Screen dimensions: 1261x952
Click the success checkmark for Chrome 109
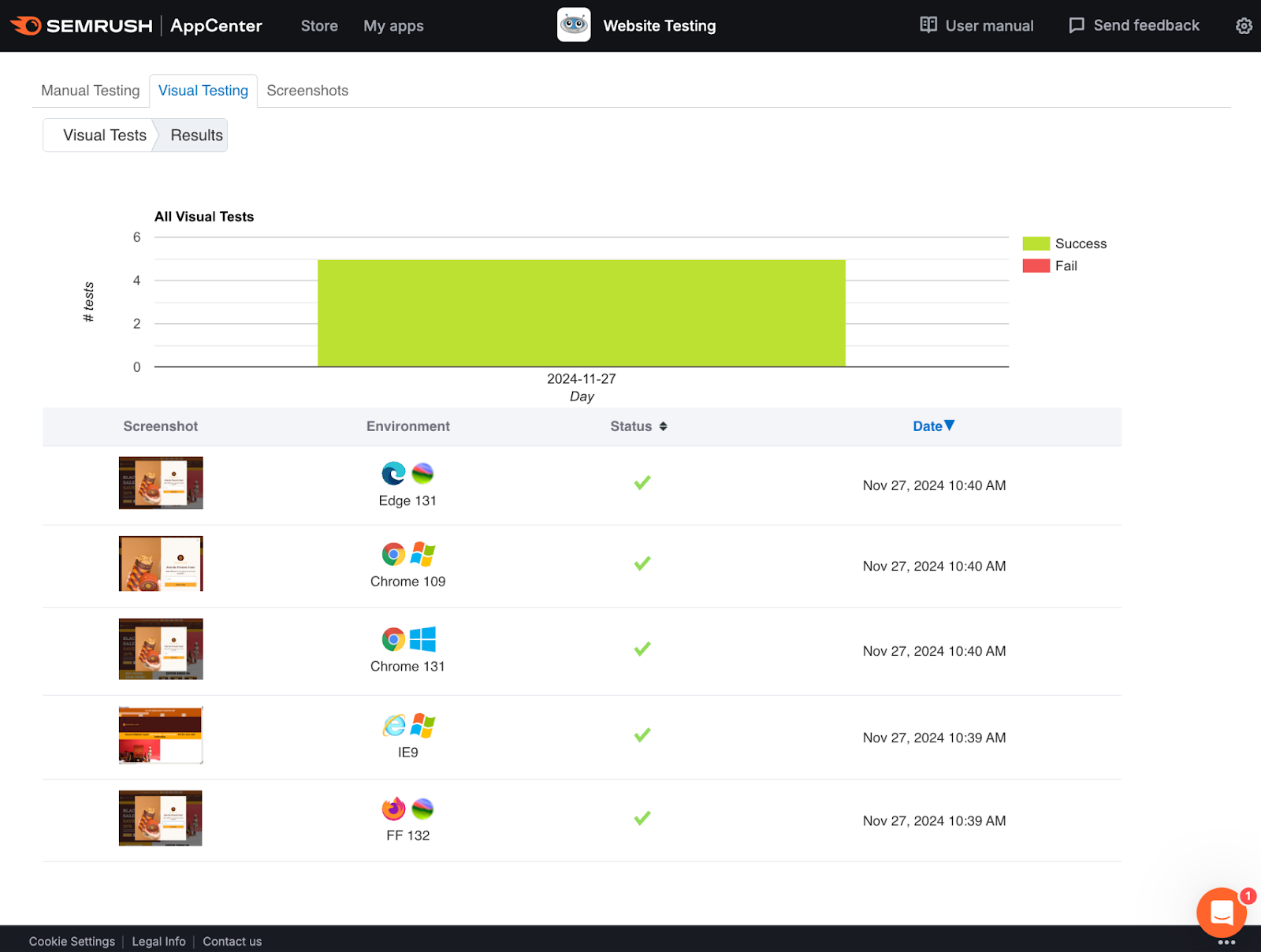click(642, 563)
